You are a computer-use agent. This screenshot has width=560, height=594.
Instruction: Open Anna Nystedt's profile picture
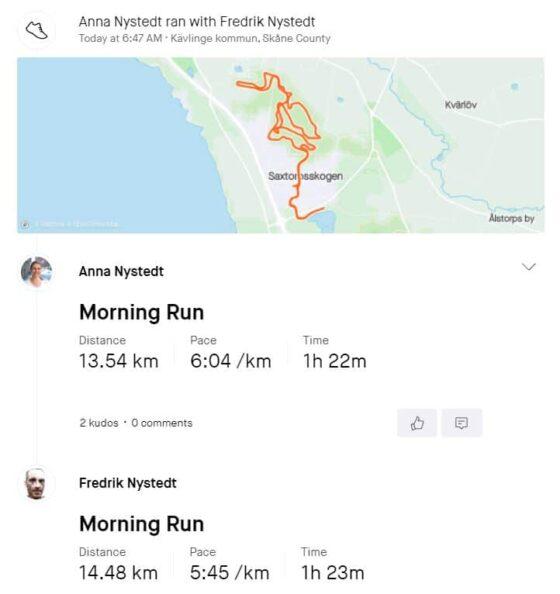[37, 272]
